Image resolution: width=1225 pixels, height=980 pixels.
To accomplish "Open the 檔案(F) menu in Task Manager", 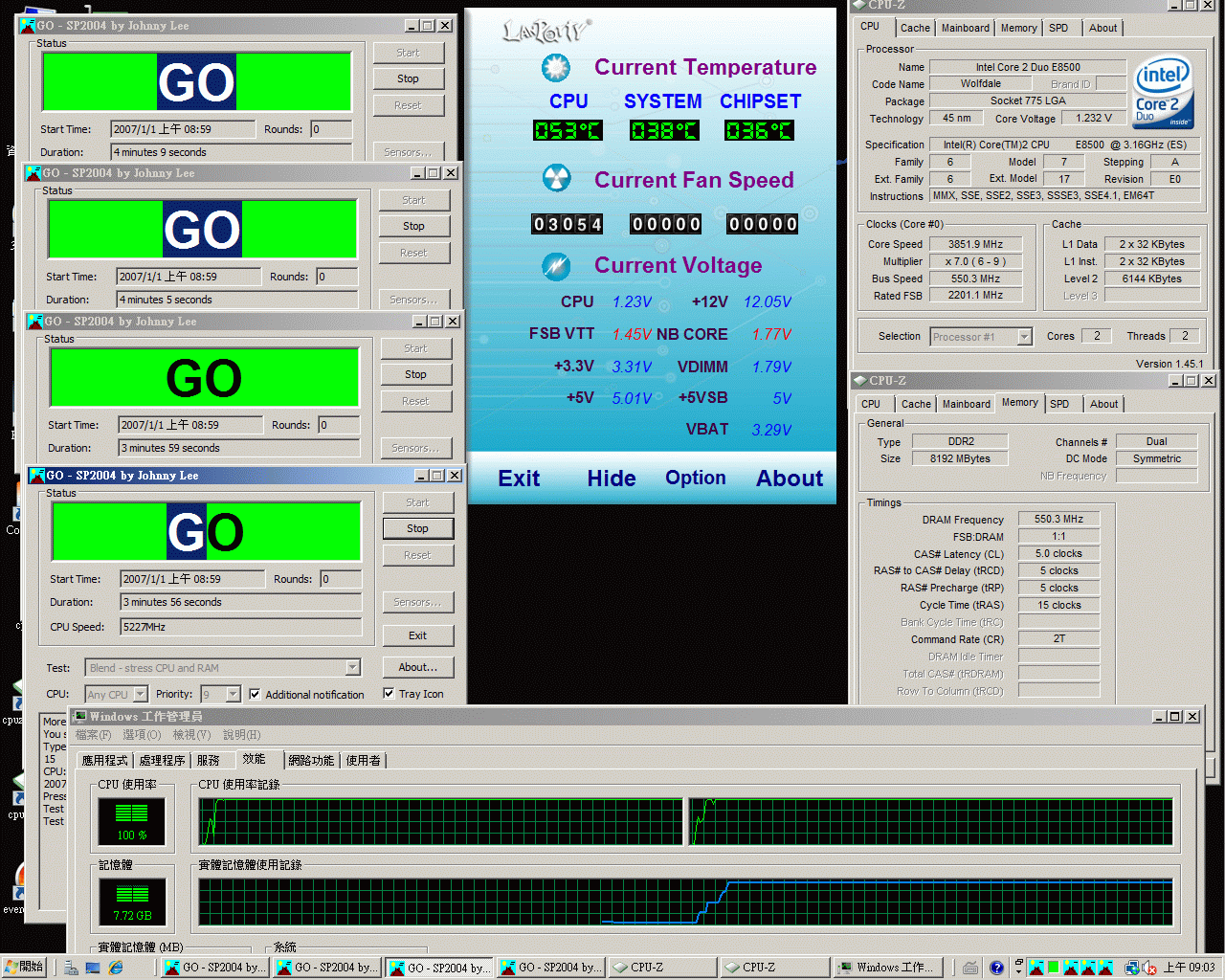I will click(x=93, y=735).
